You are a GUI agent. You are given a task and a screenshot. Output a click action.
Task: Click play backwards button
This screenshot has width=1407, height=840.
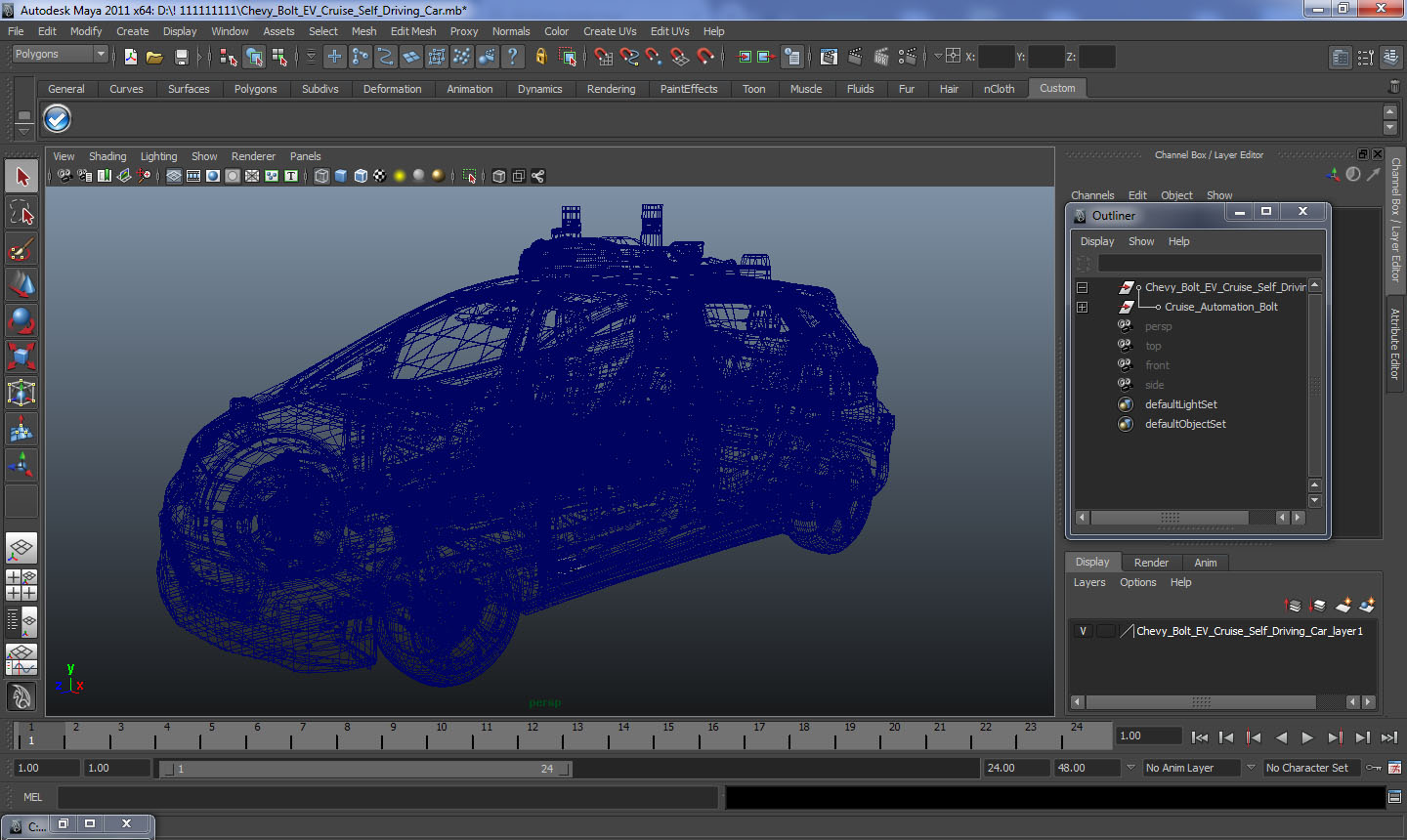pos(1281,737)
